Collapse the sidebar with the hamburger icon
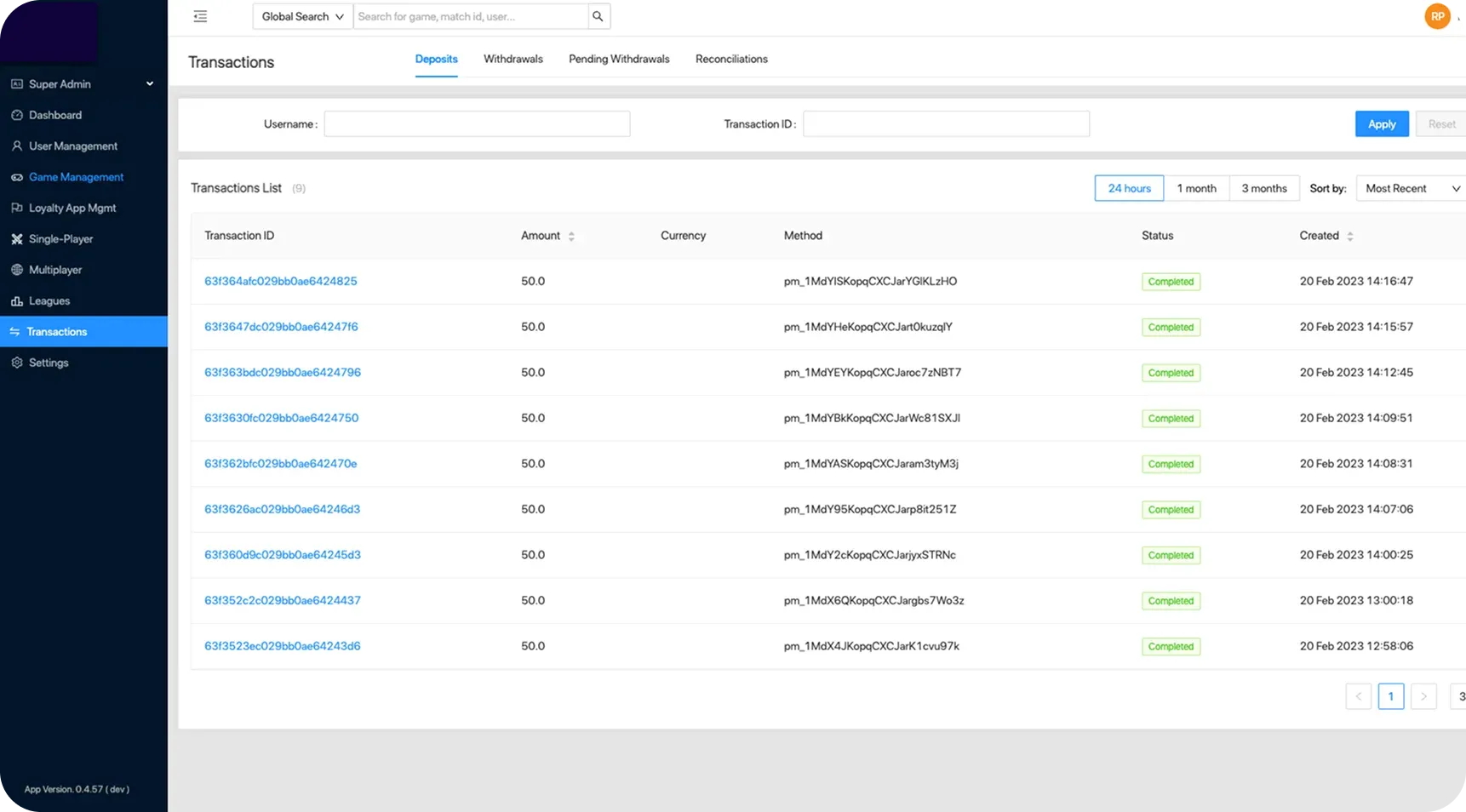The image size is (1466, 812). [x=200, y=16]
